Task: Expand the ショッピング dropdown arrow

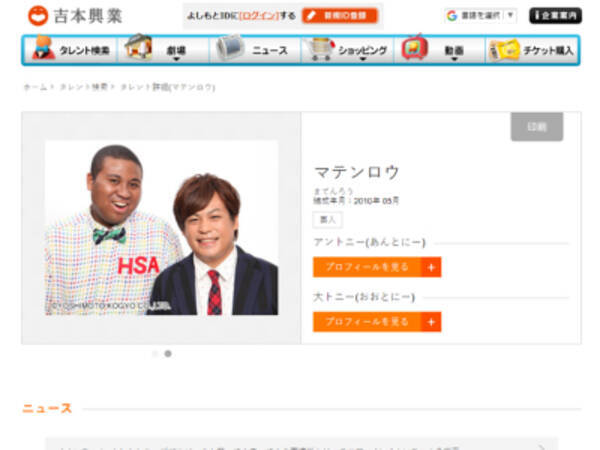Action: tap(363, 59)
